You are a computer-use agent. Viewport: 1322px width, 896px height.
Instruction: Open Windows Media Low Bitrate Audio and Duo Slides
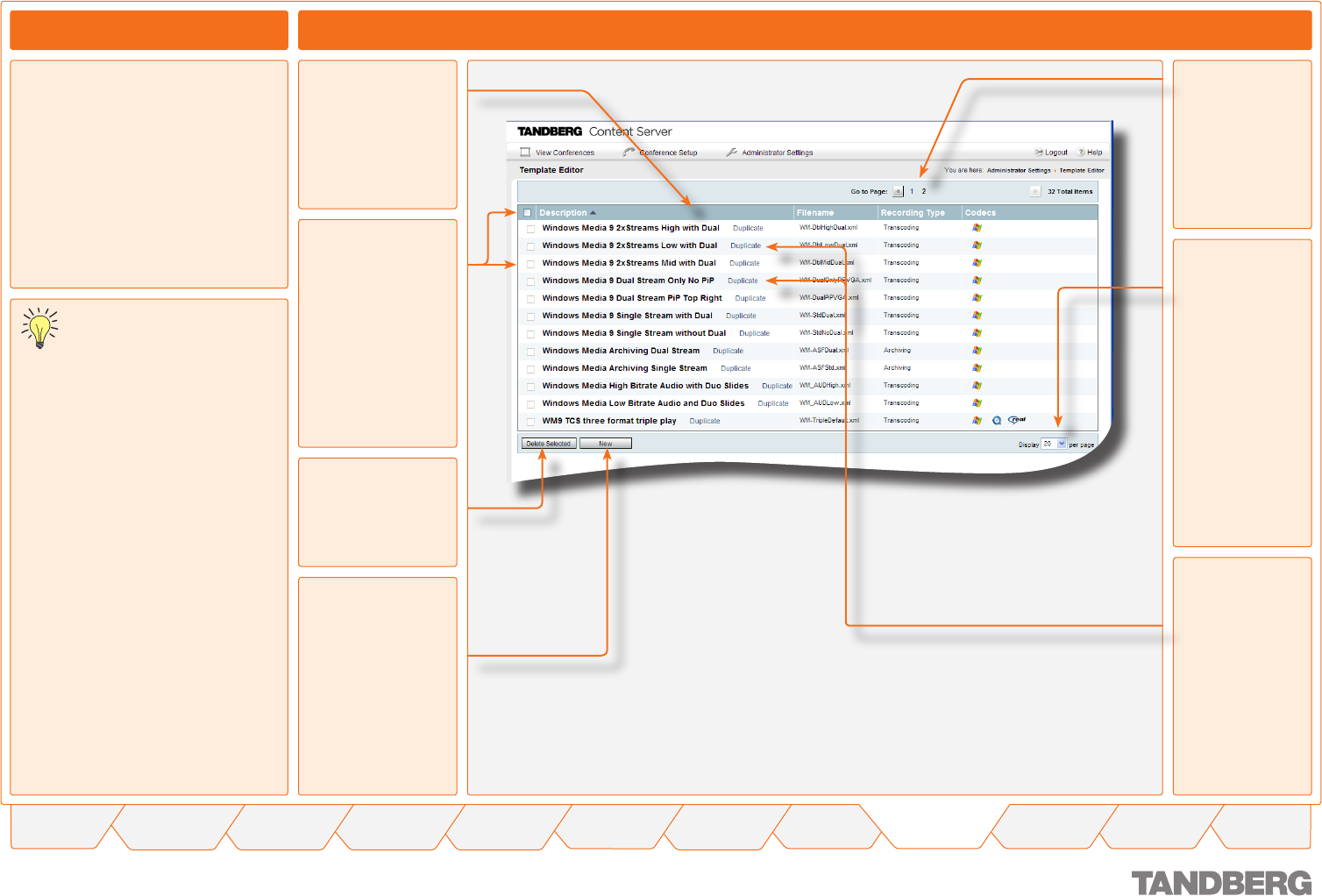tap(643, 403)
